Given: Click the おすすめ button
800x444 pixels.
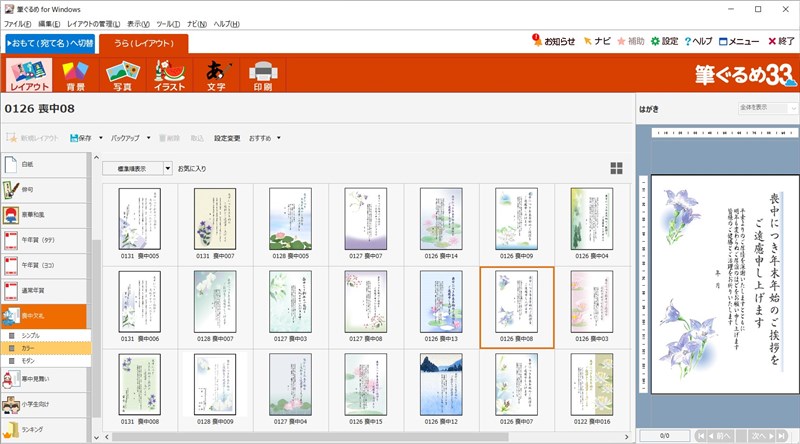Looking at the screenshot, I should pos(260,138).
